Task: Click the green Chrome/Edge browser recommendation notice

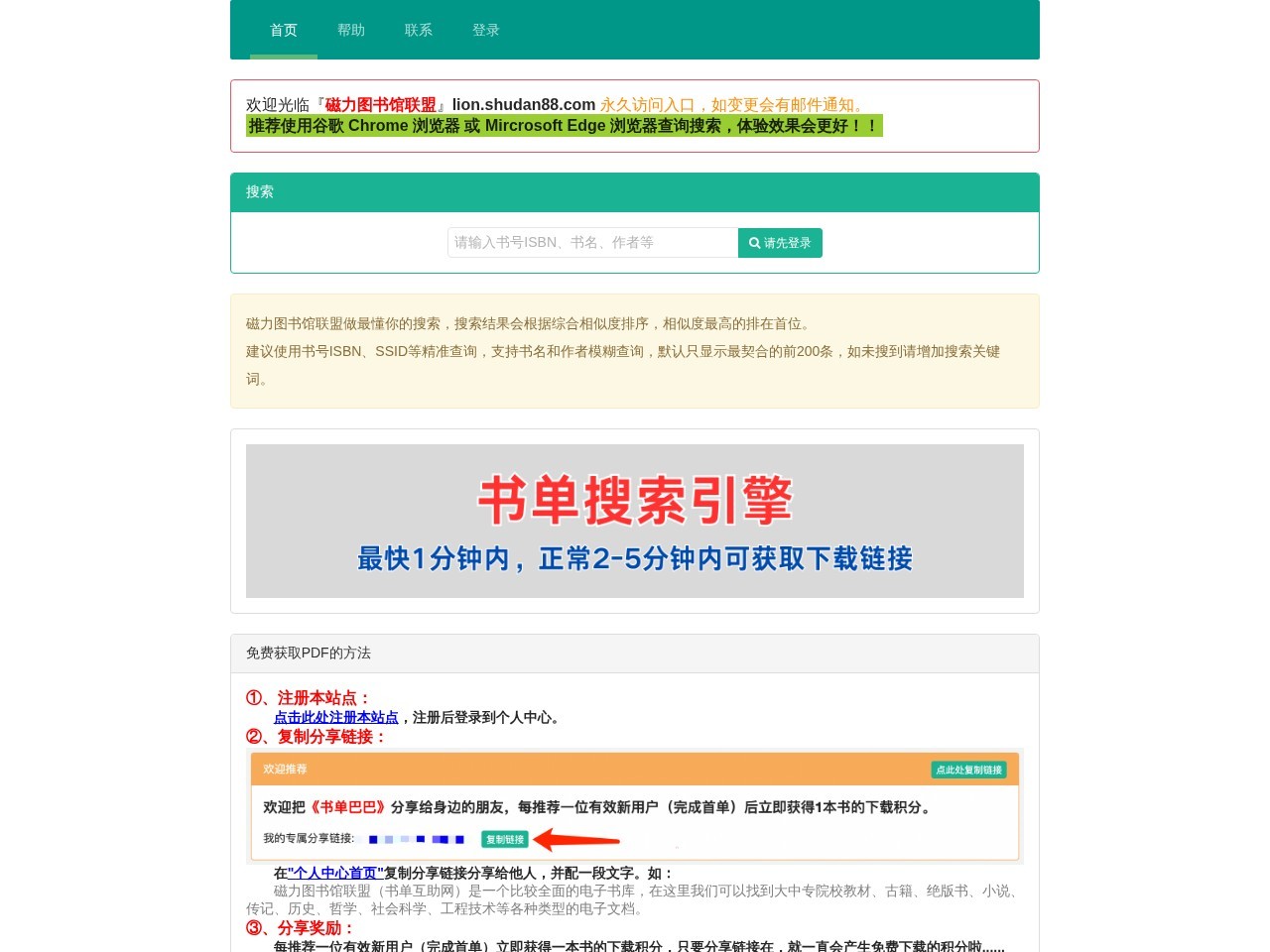Action: pos(565,126)
